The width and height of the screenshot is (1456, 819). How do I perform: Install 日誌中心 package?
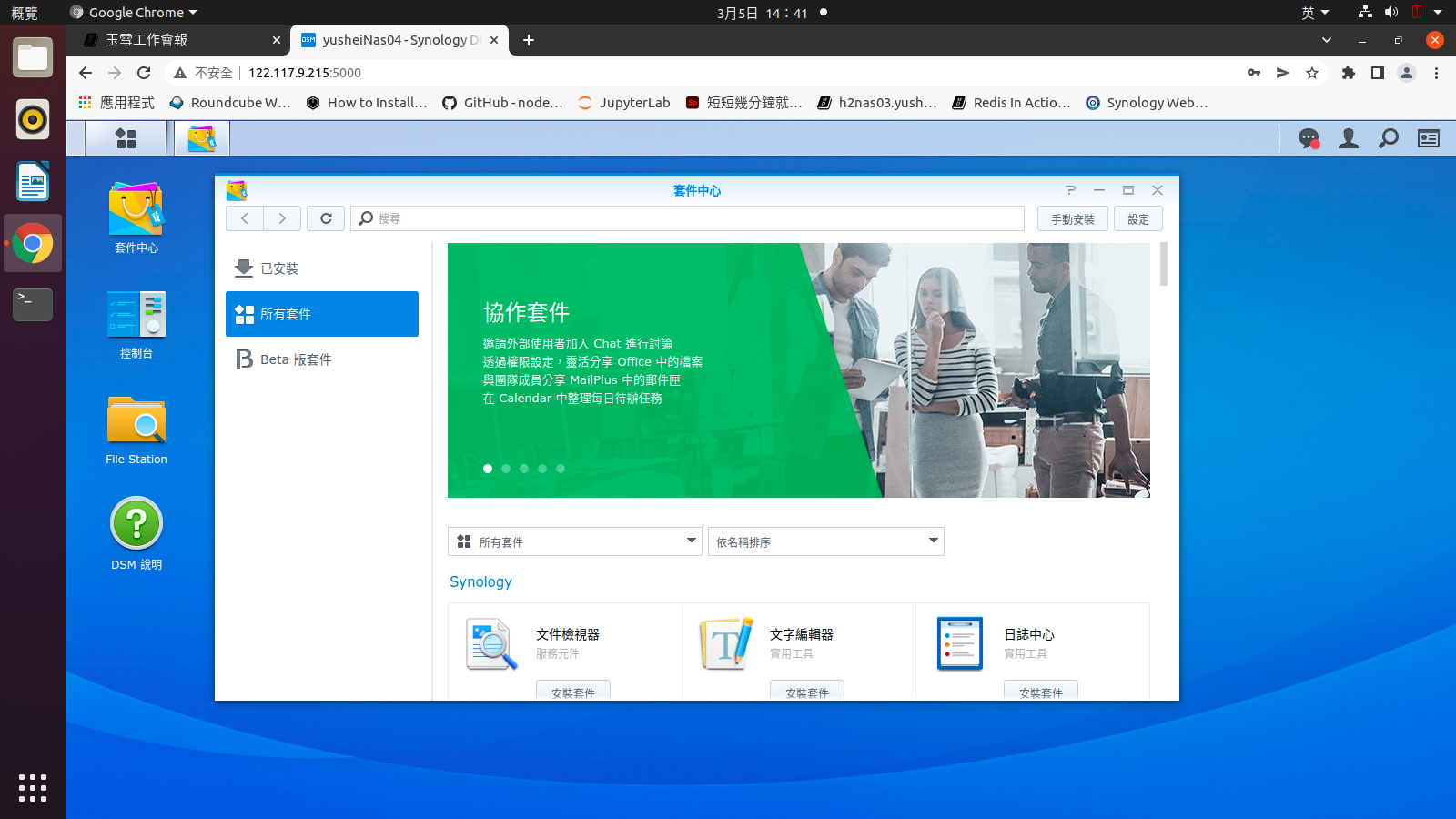pyautogui.click(x=1041, y=691)
